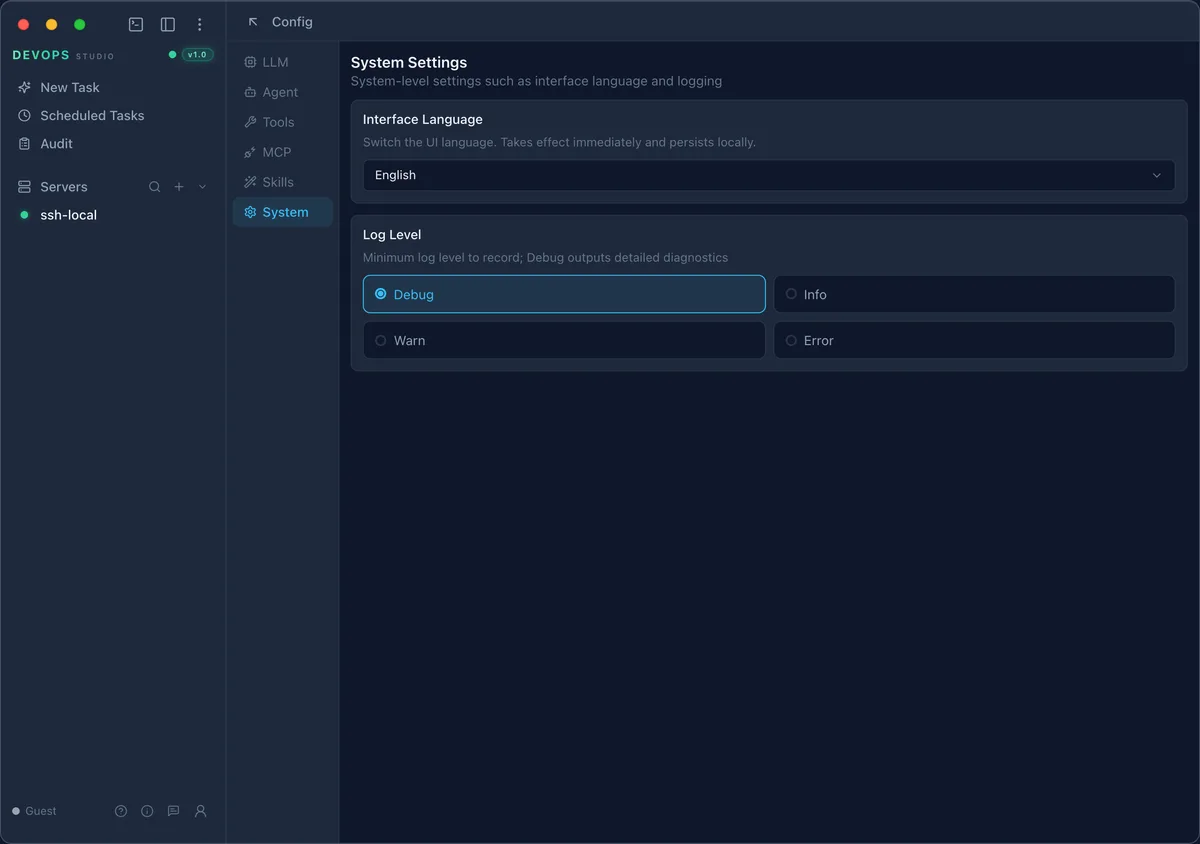Click the language dropdown chevron arrow
The width and height of the screenshot is (1200, 844).
pos(1157,175)
